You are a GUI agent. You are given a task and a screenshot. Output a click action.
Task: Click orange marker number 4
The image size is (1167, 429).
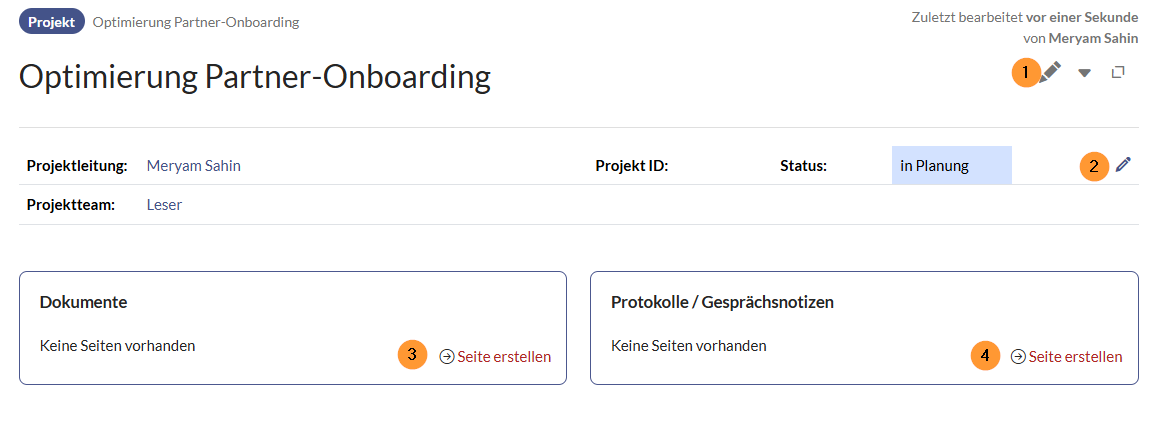coord(985,355)
